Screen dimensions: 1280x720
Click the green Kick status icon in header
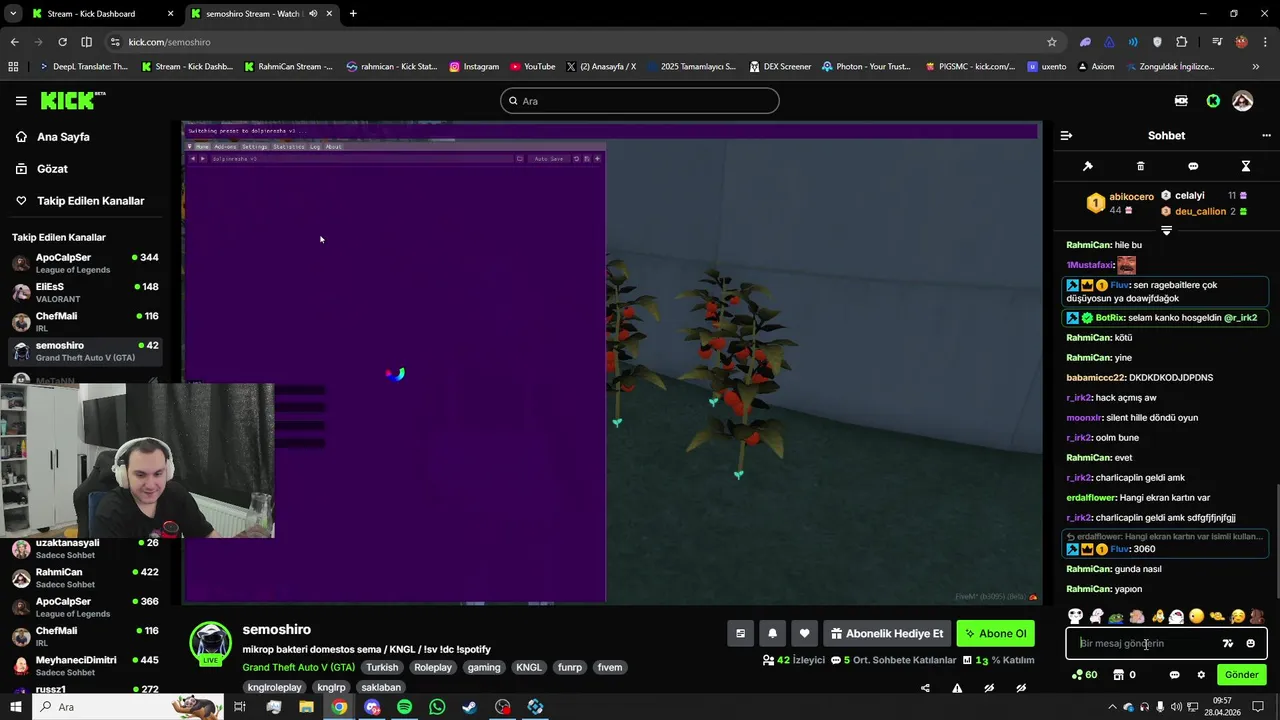(x=1213, y=101)
